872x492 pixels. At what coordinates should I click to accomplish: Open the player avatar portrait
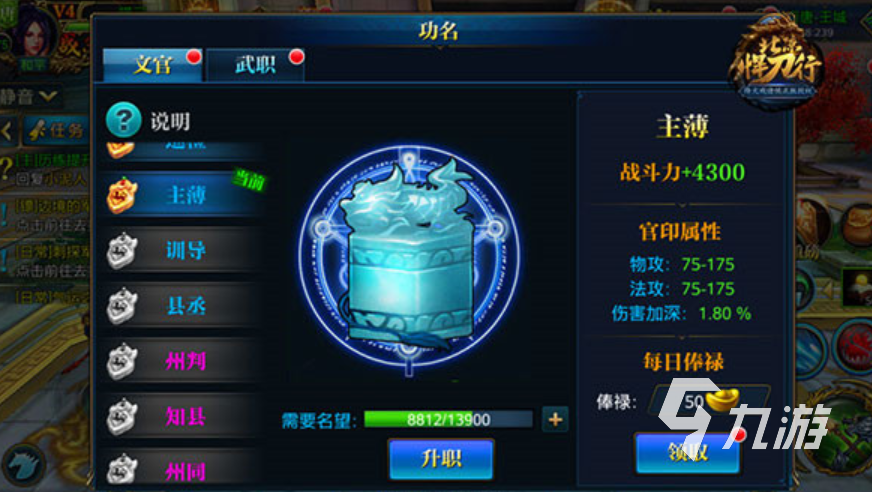[34, 31]
